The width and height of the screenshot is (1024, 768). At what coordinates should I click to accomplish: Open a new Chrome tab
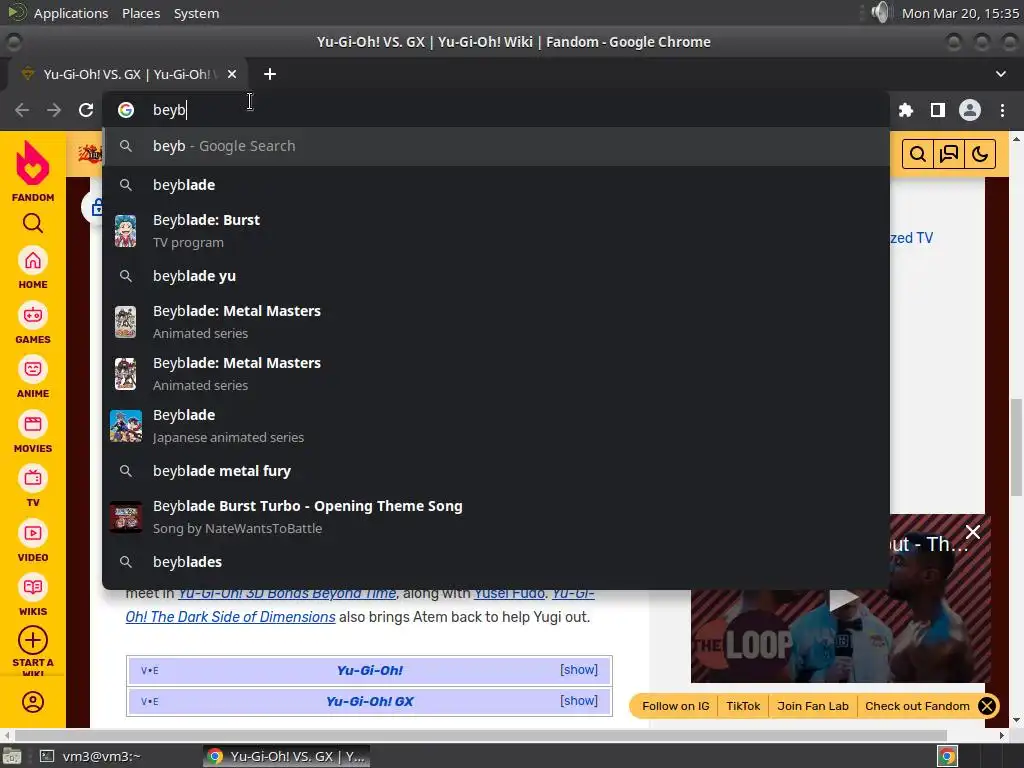tap(270, 74)
